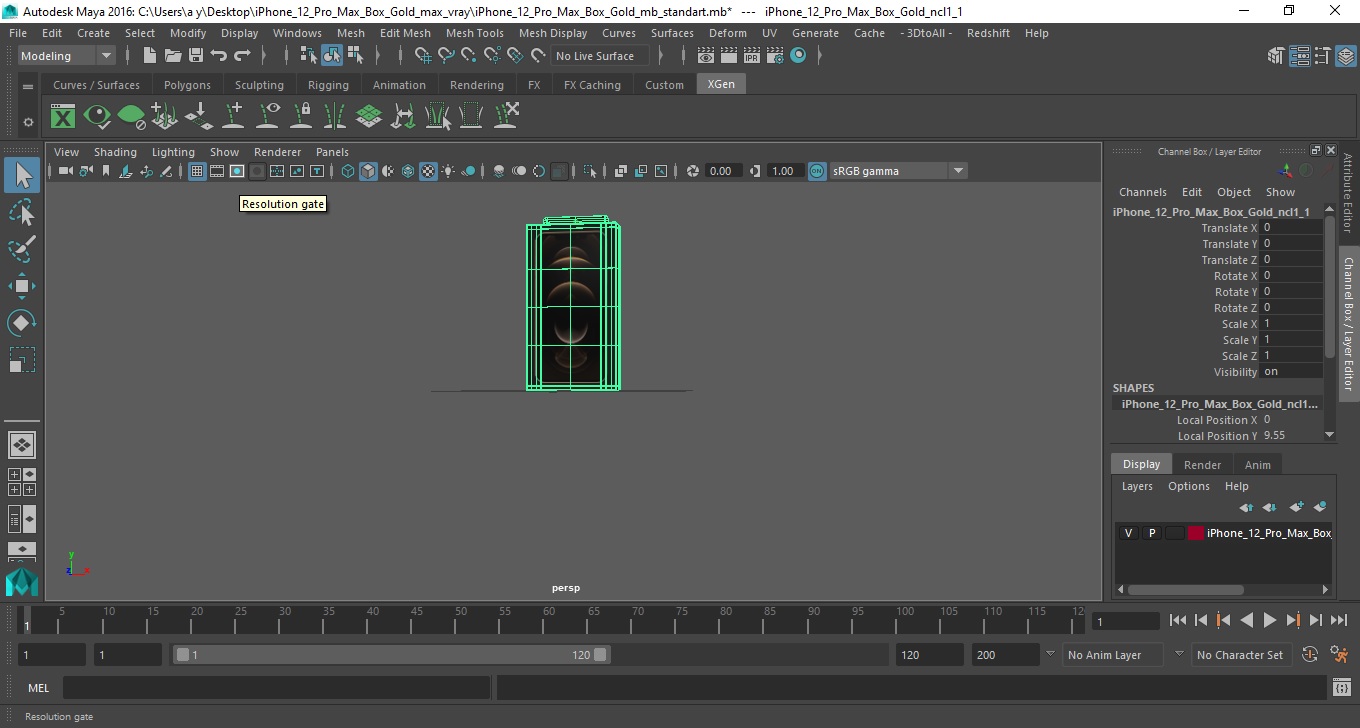
Task: Switch to the Rigging shelf tab
Action: pyautogui.click(x=328, y=85)
